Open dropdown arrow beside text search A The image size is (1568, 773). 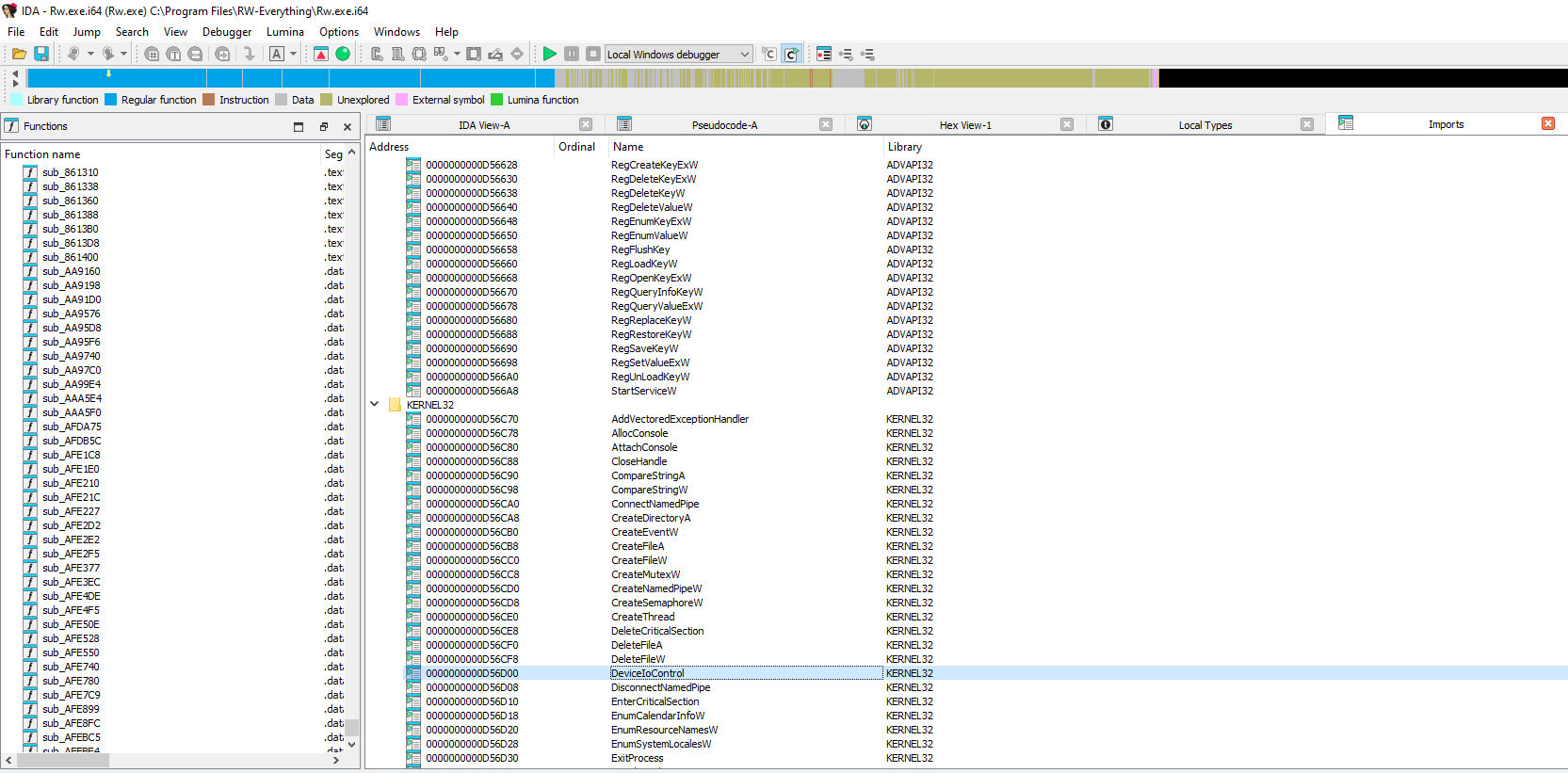[x=294, y=55]
